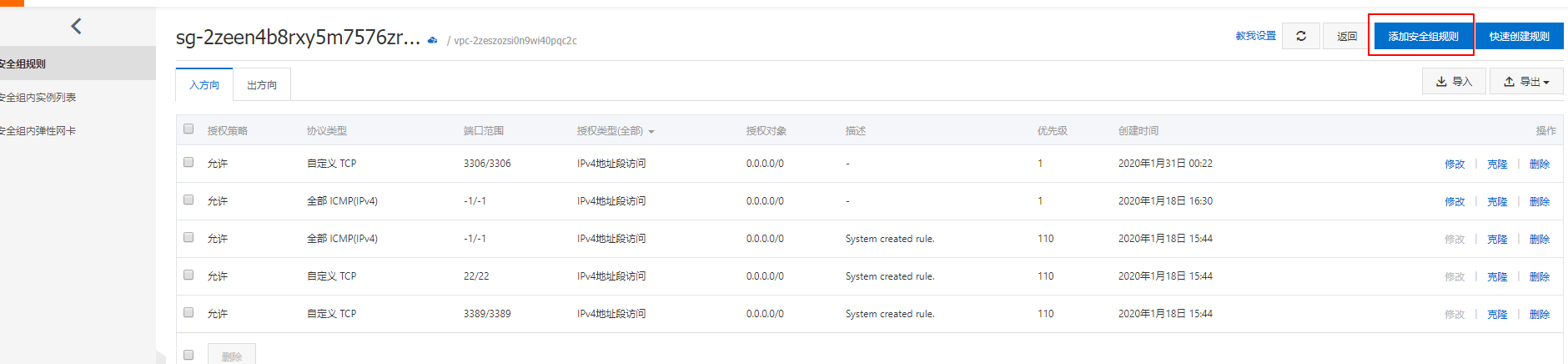The image size is (1568, 364).
Task: Click 克隆 for the 3389/3389 rule
Action: [x=1497, y=314]
